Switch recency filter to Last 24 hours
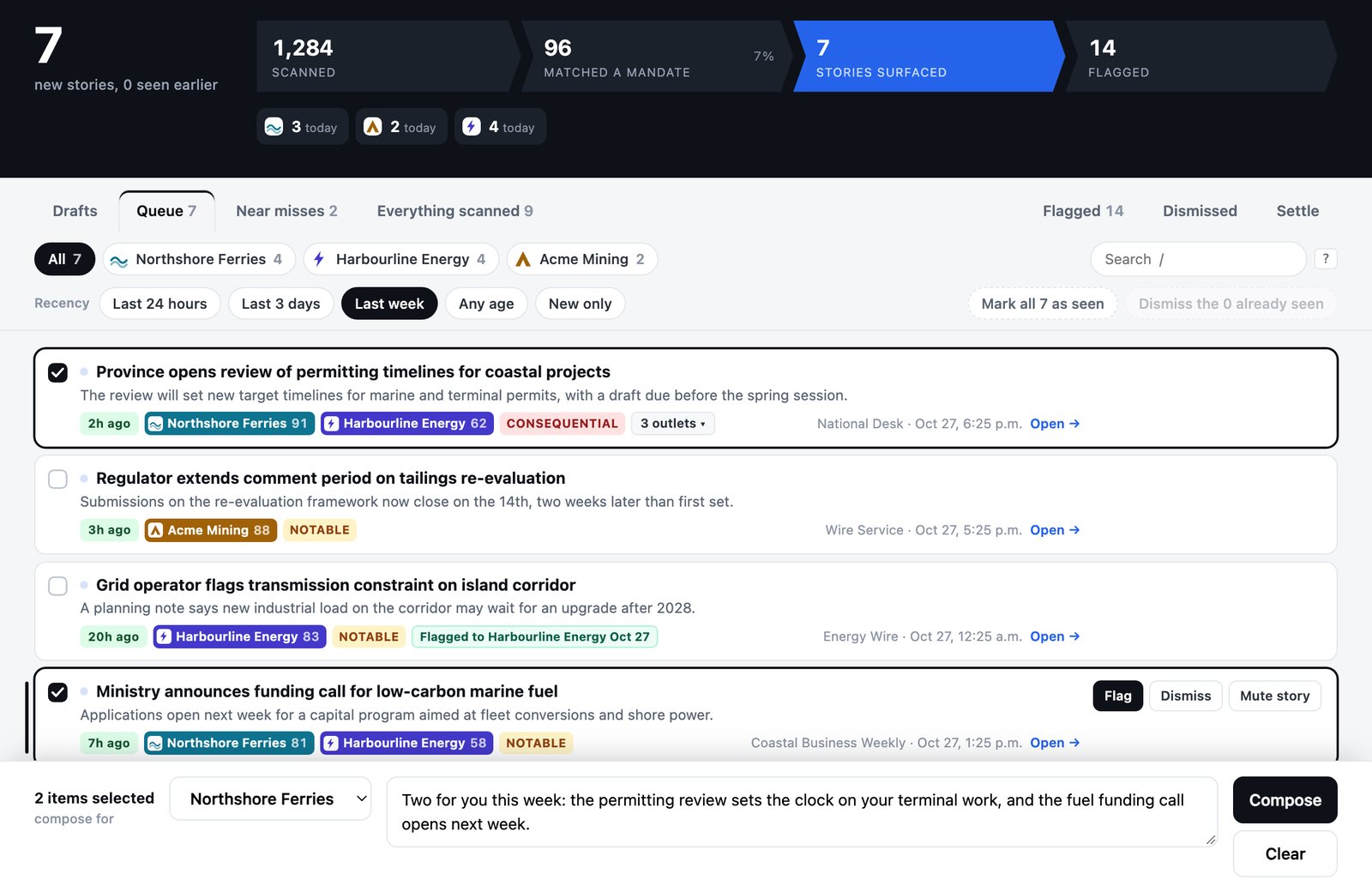The height and width of the screenshot is (892, 1372). pos(159,304)
